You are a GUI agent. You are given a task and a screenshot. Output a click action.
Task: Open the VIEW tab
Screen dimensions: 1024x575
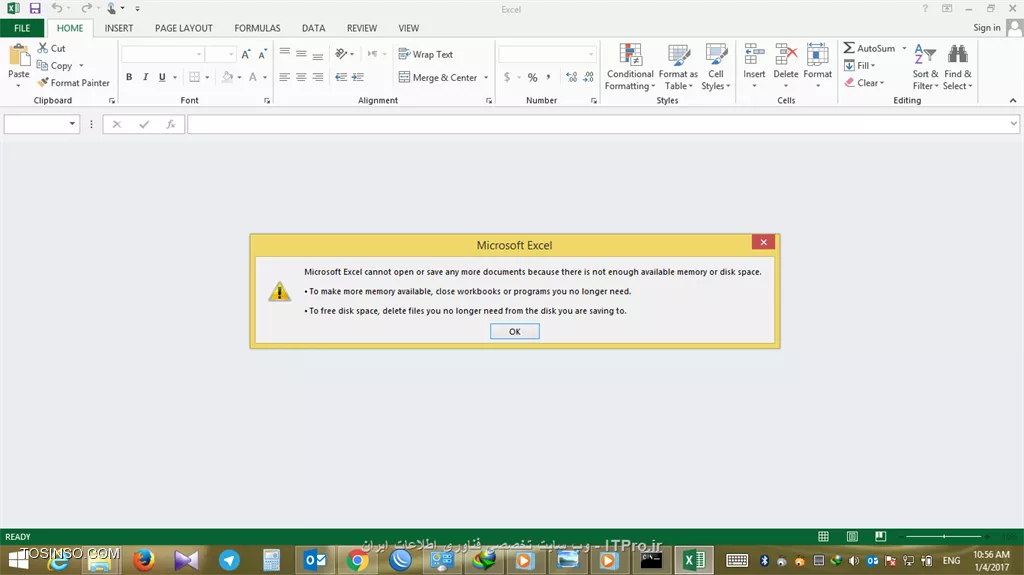coord(409,28)
